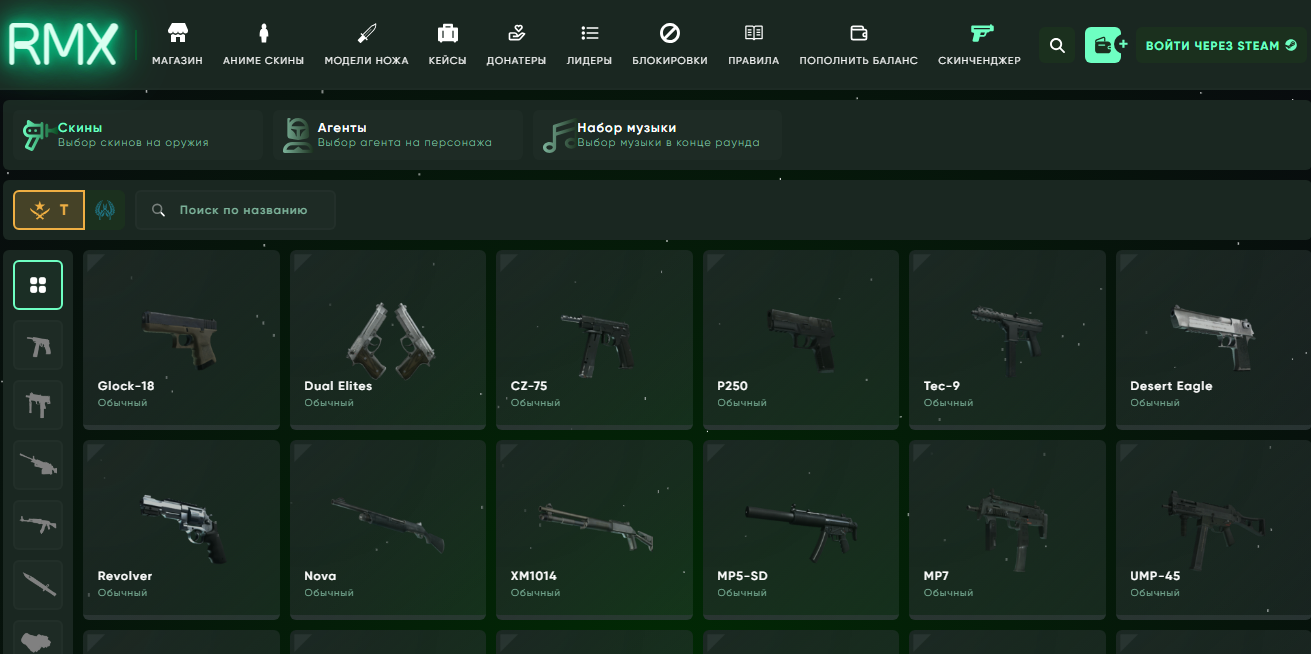Screen dimensions: 1311x654
Task: Open the Набор музыки tab
Action: tap(657, 135)
